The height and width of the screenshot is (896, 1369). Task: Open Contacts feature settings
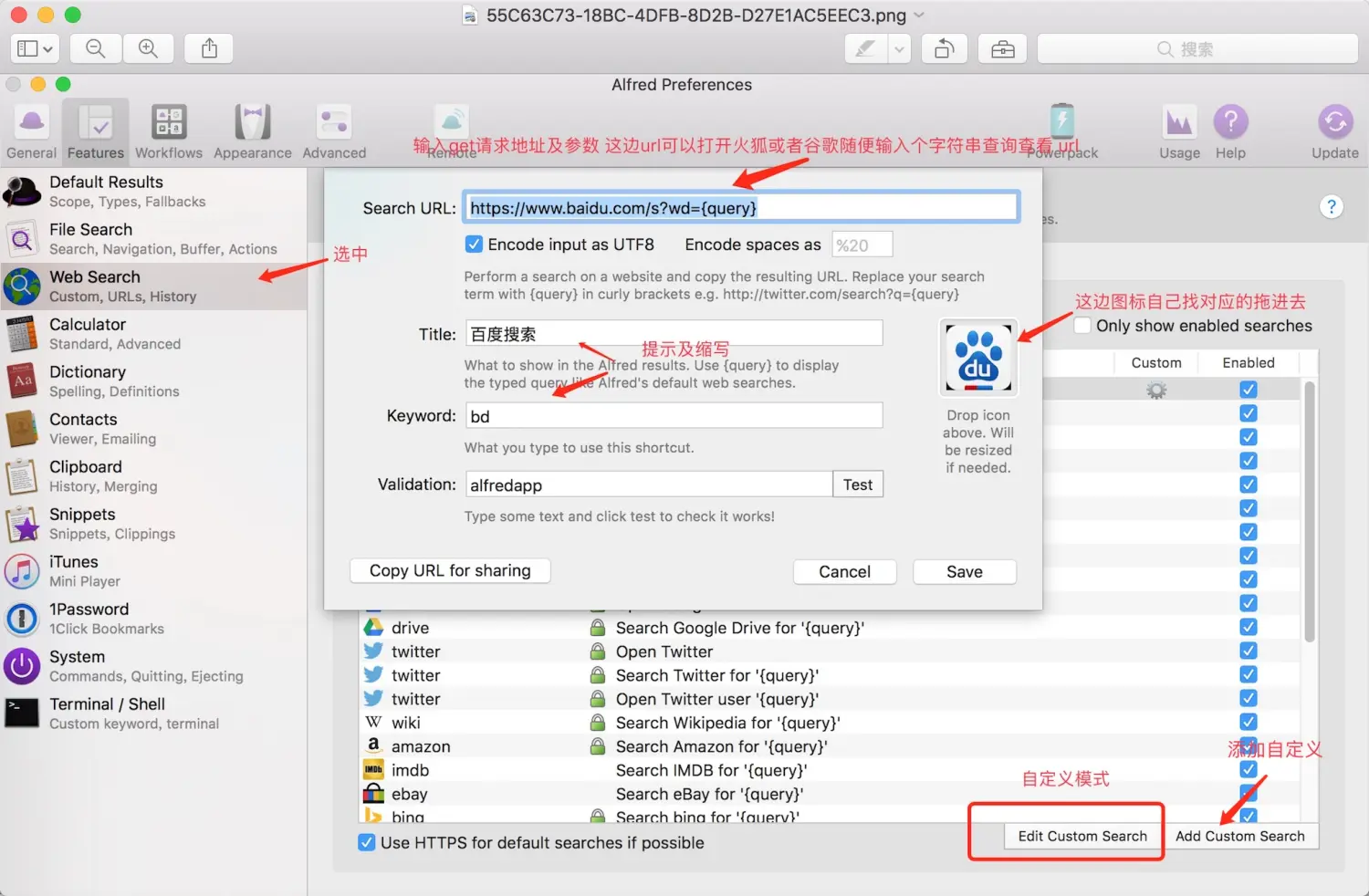coord(153,429)
